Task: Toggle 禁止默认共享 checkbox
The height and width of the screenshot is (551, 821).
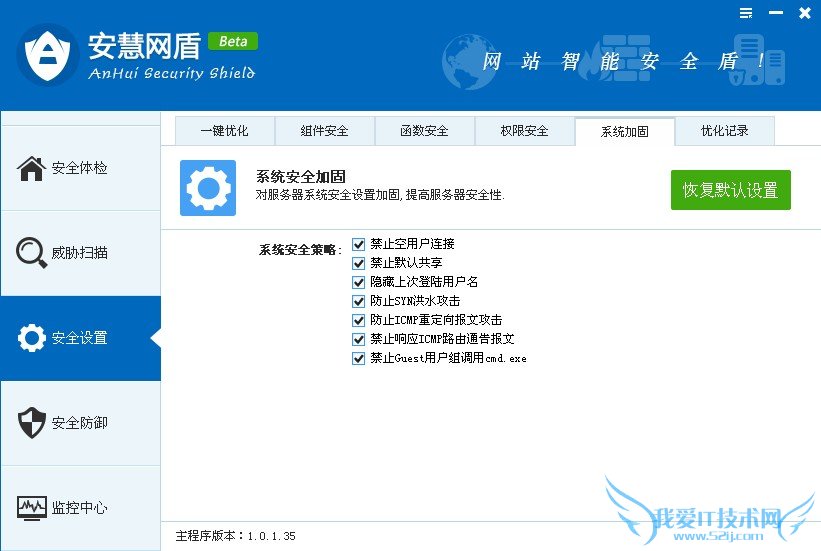Action: (x=358, y=263)
